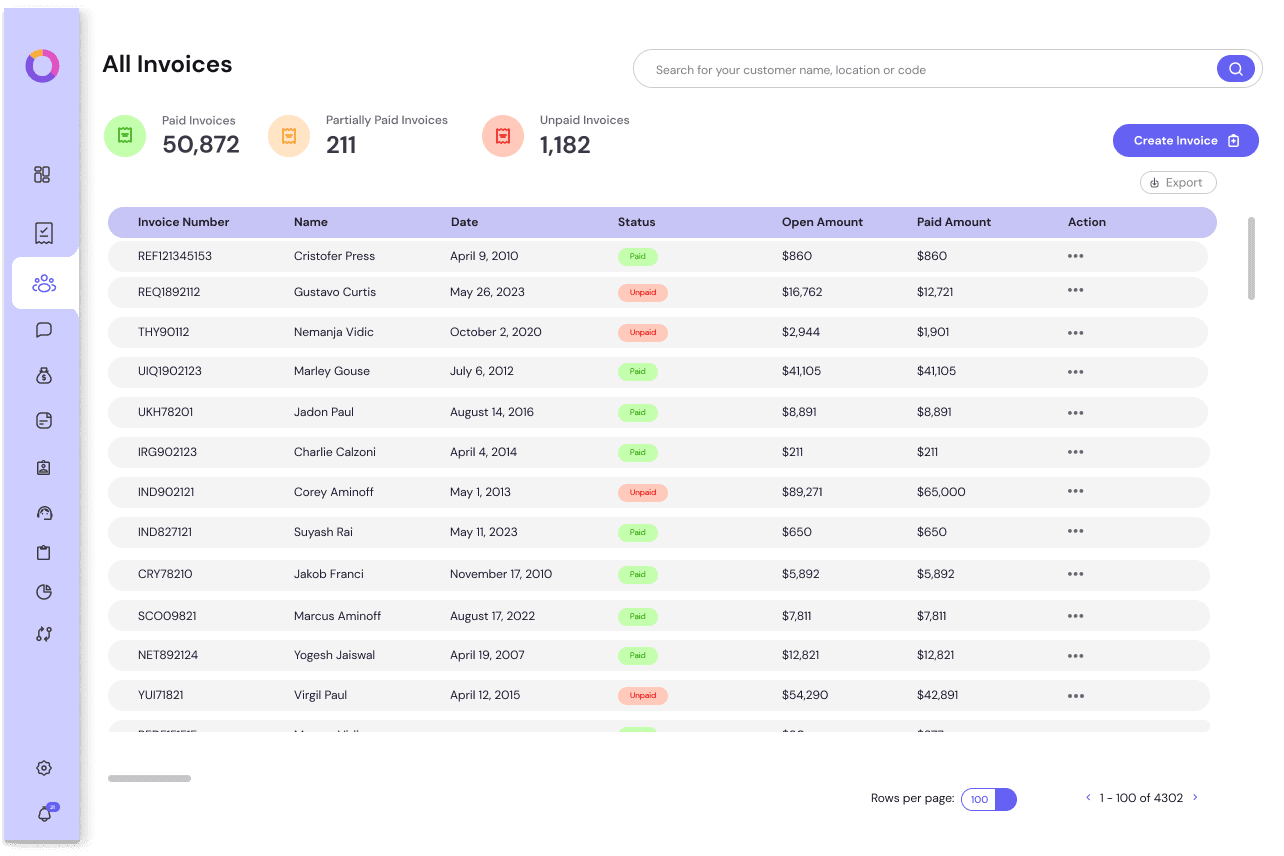Open the customers icon in the sidebar
The width and height of the screenshot is (1284, 856).
coord(44,283)
